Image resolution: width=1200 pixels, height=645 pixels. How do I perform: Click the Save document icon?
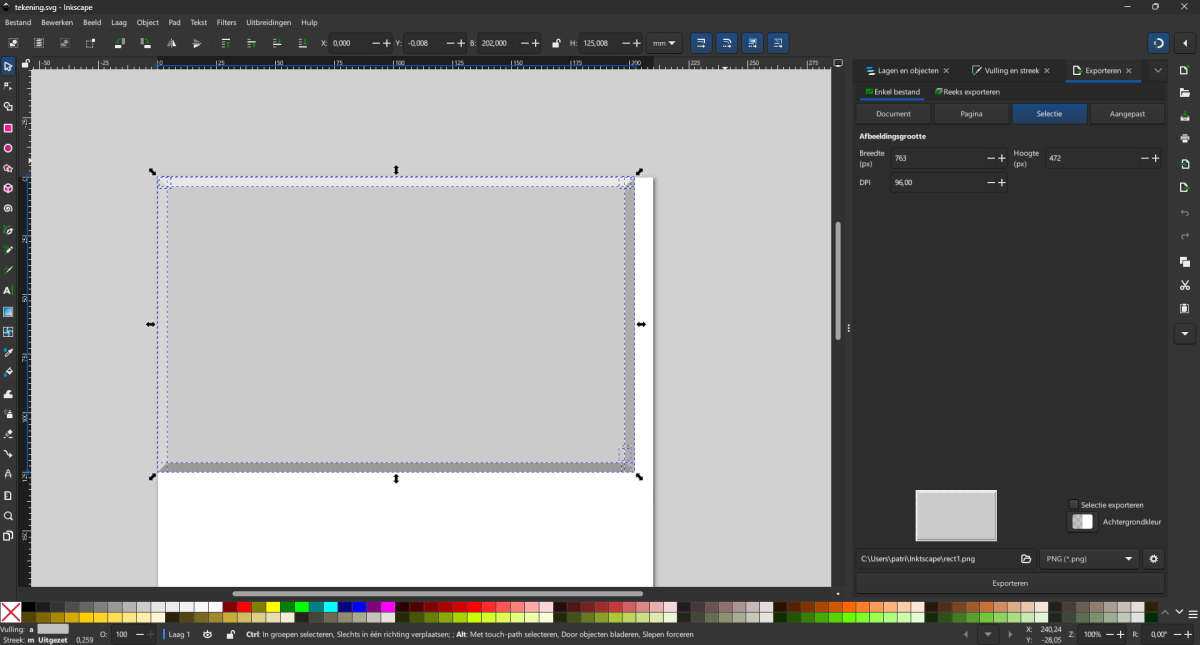[1185, 116]
